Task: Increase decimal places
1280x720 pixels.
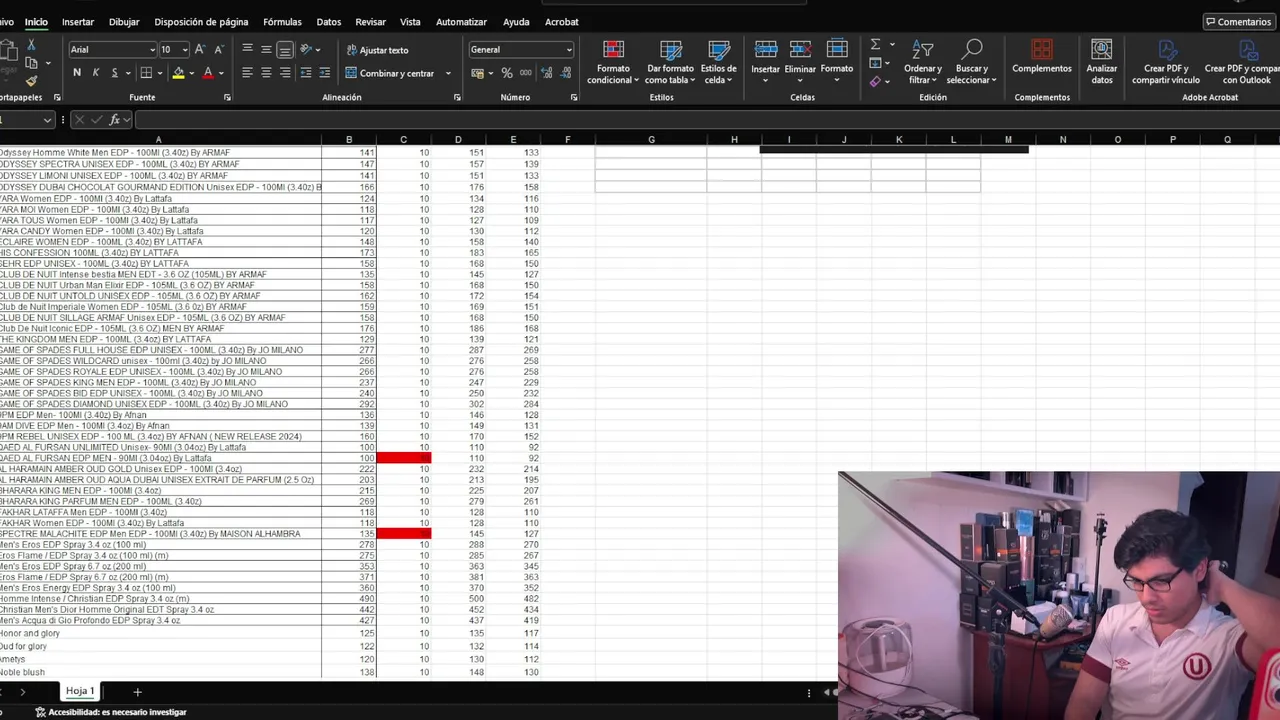Action: click(545, 73)
